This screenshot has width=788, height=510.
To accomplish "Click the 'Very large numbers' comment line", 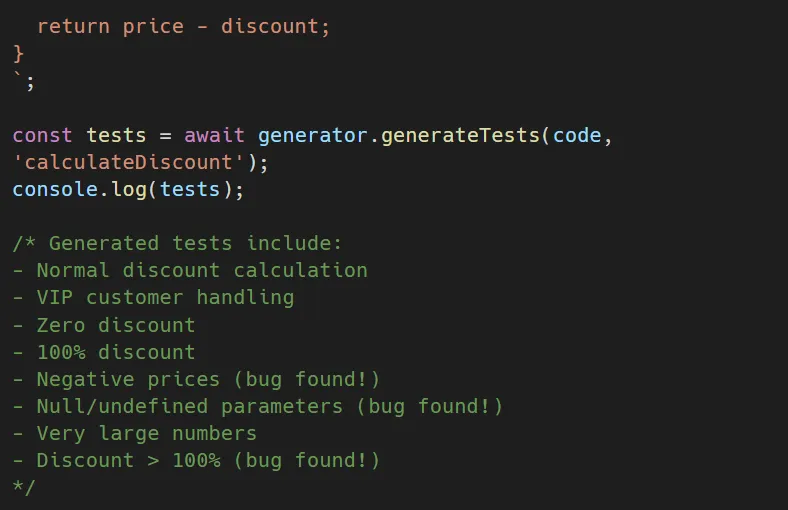I will (147, 433).
